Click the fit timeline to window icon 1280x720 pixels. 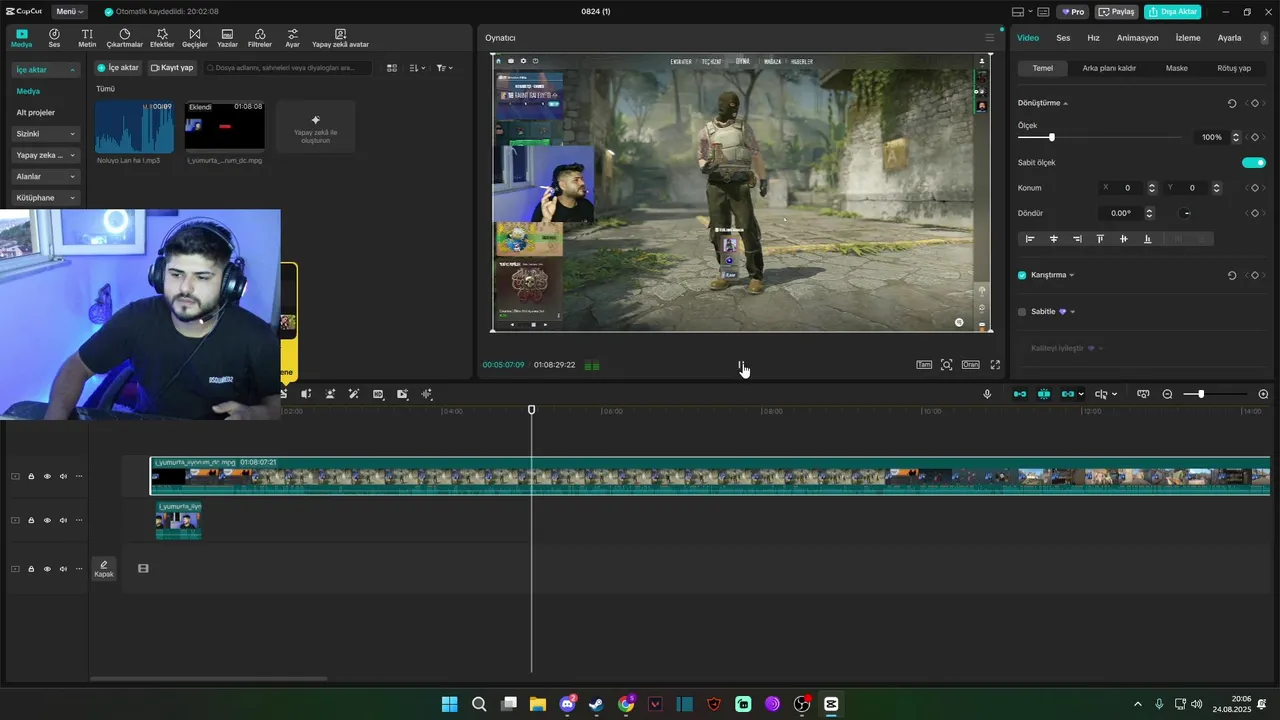[x=1143, y=394]
